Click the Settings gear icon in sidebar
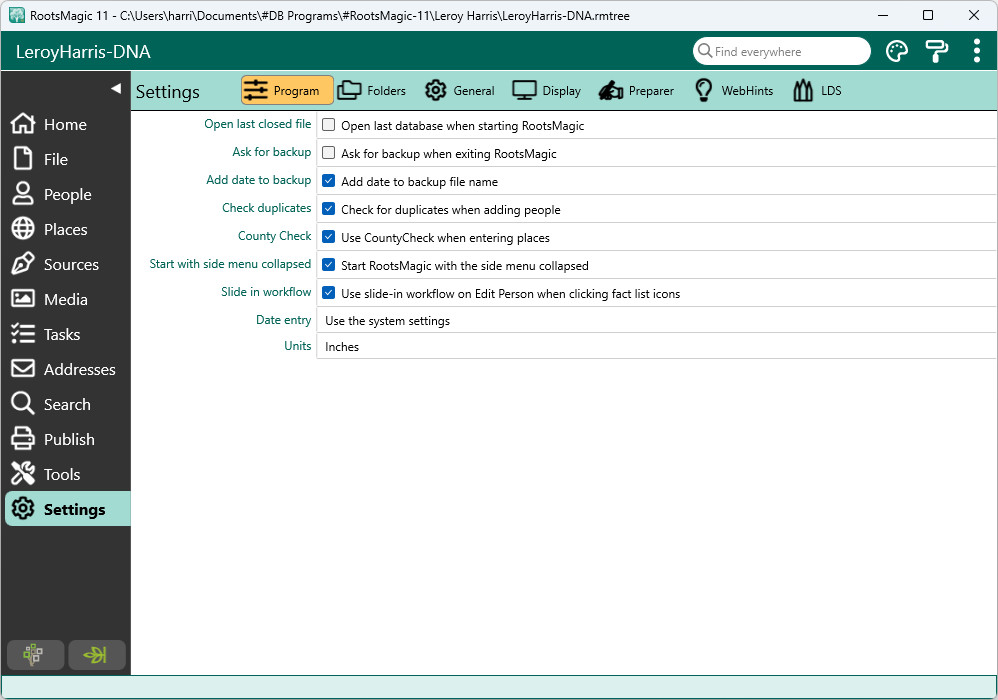The width and height of the screenshot is (998, 700). 23,508
